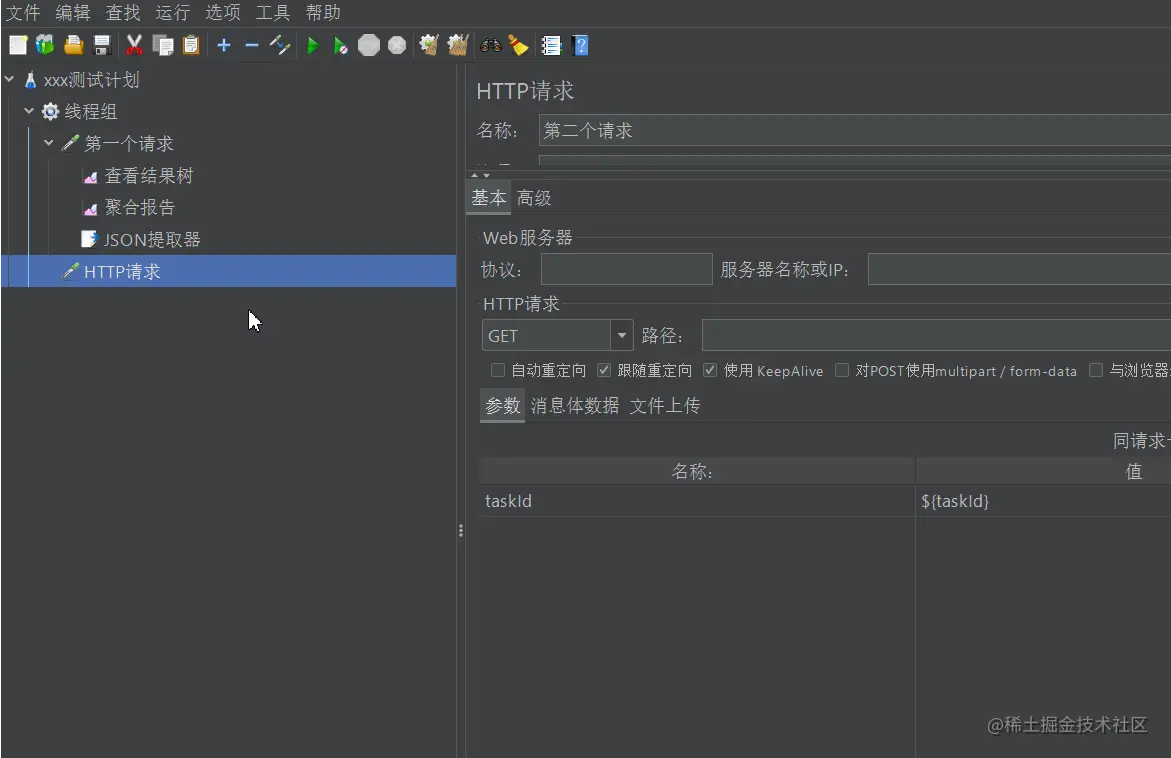Click the chart icon beside 聚合报告
This screenshot has width=1171, height=758.
click(x=90, y=208)
